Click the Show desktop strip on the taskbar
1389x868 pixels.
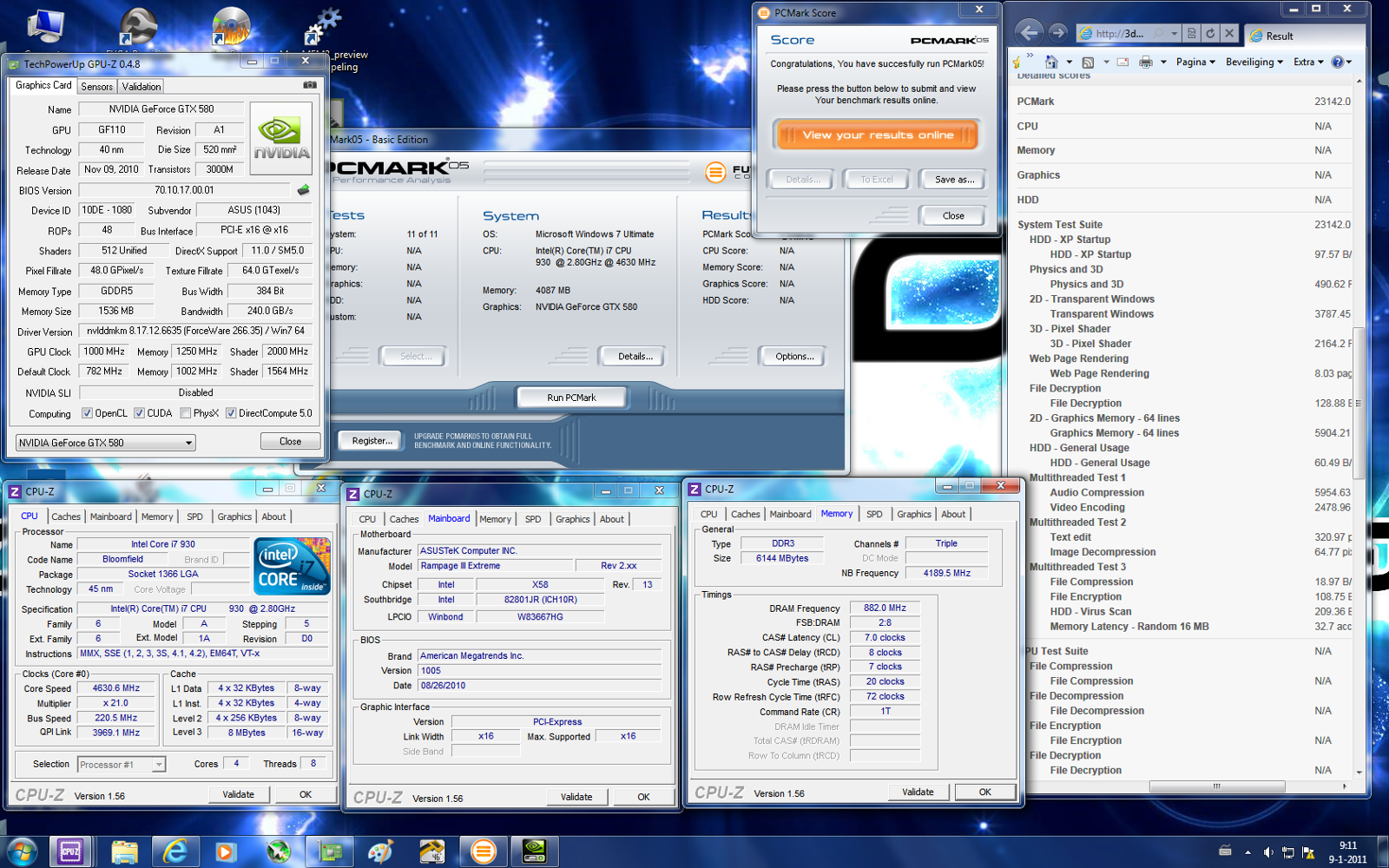pyautogui.click(x=1382, y=852)
